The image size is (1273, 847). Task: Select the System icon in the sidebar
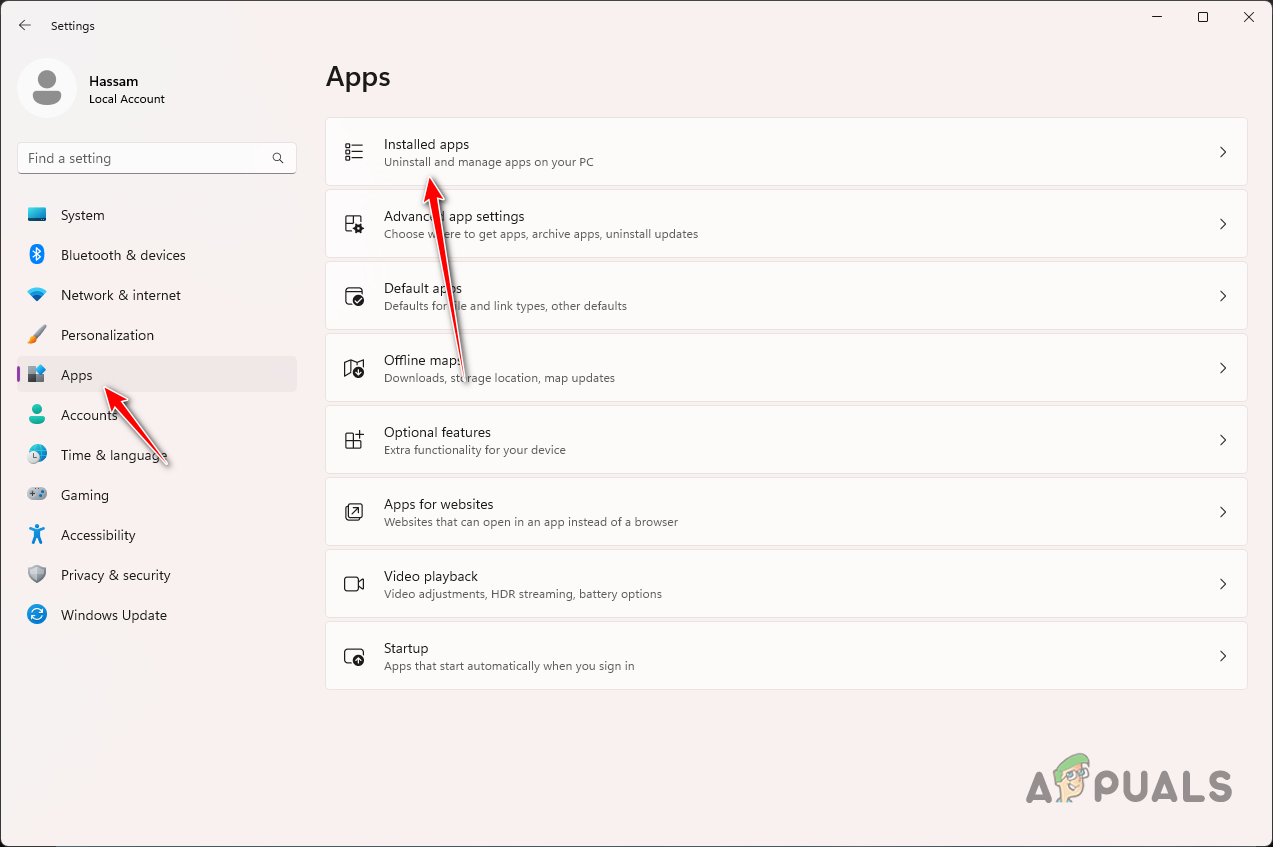click(x=36, y=215)
